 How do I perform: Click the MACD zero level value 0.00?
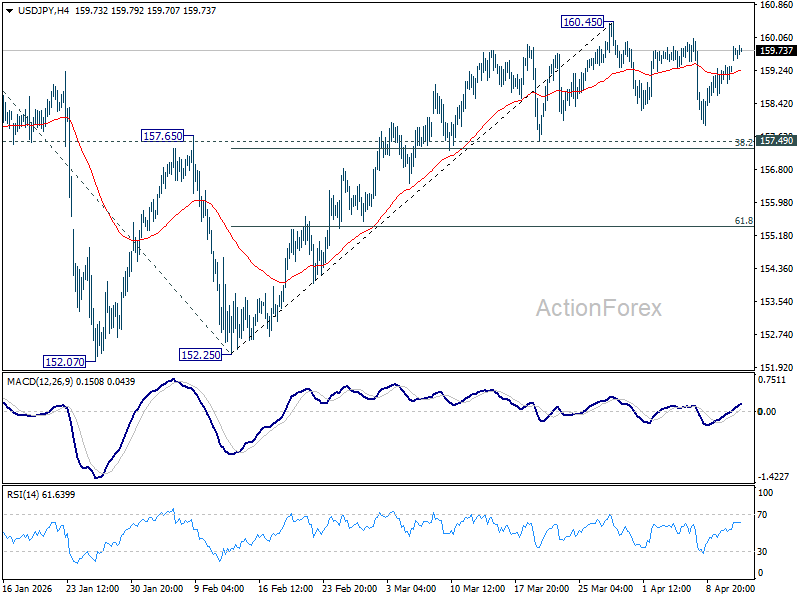pyautogui.click(x=767, y=412)
